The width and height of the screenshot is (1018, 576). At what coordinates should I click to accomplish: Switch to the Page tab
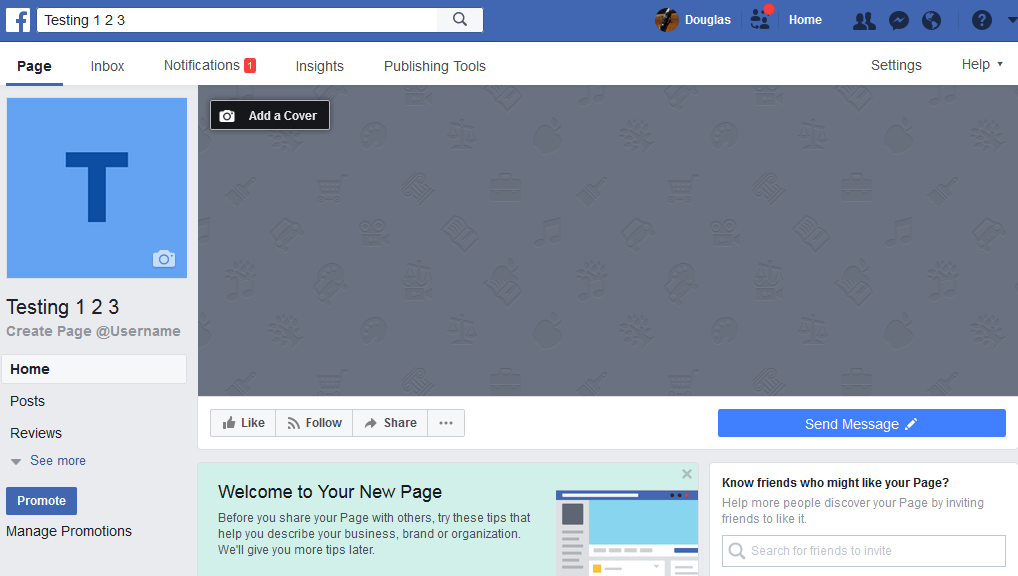34,66
